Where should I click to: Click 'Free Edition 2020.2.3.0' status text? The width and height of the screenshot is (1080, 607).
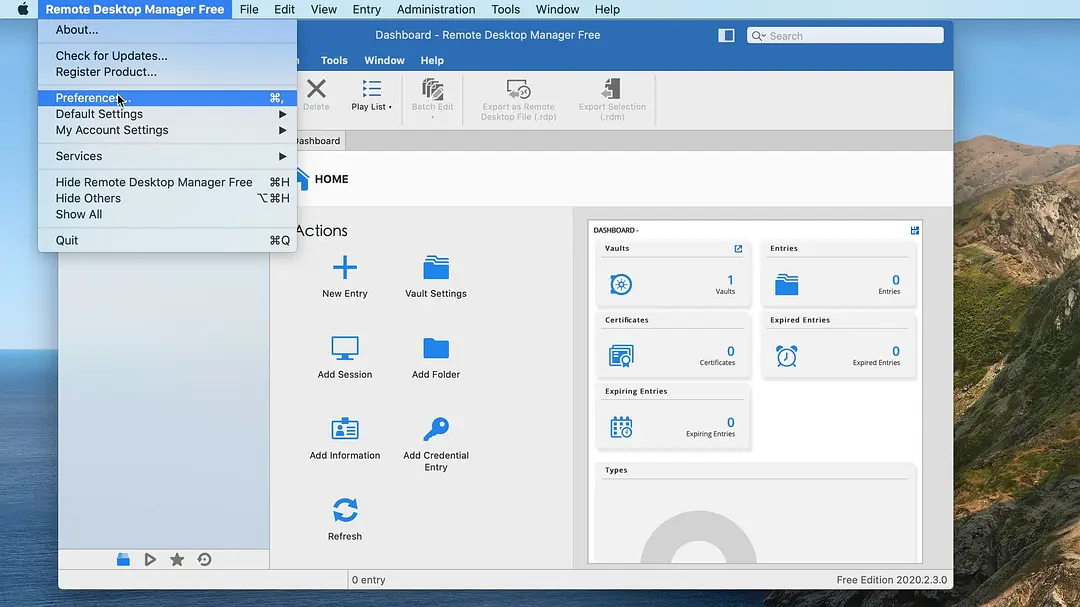click(891, 579)
